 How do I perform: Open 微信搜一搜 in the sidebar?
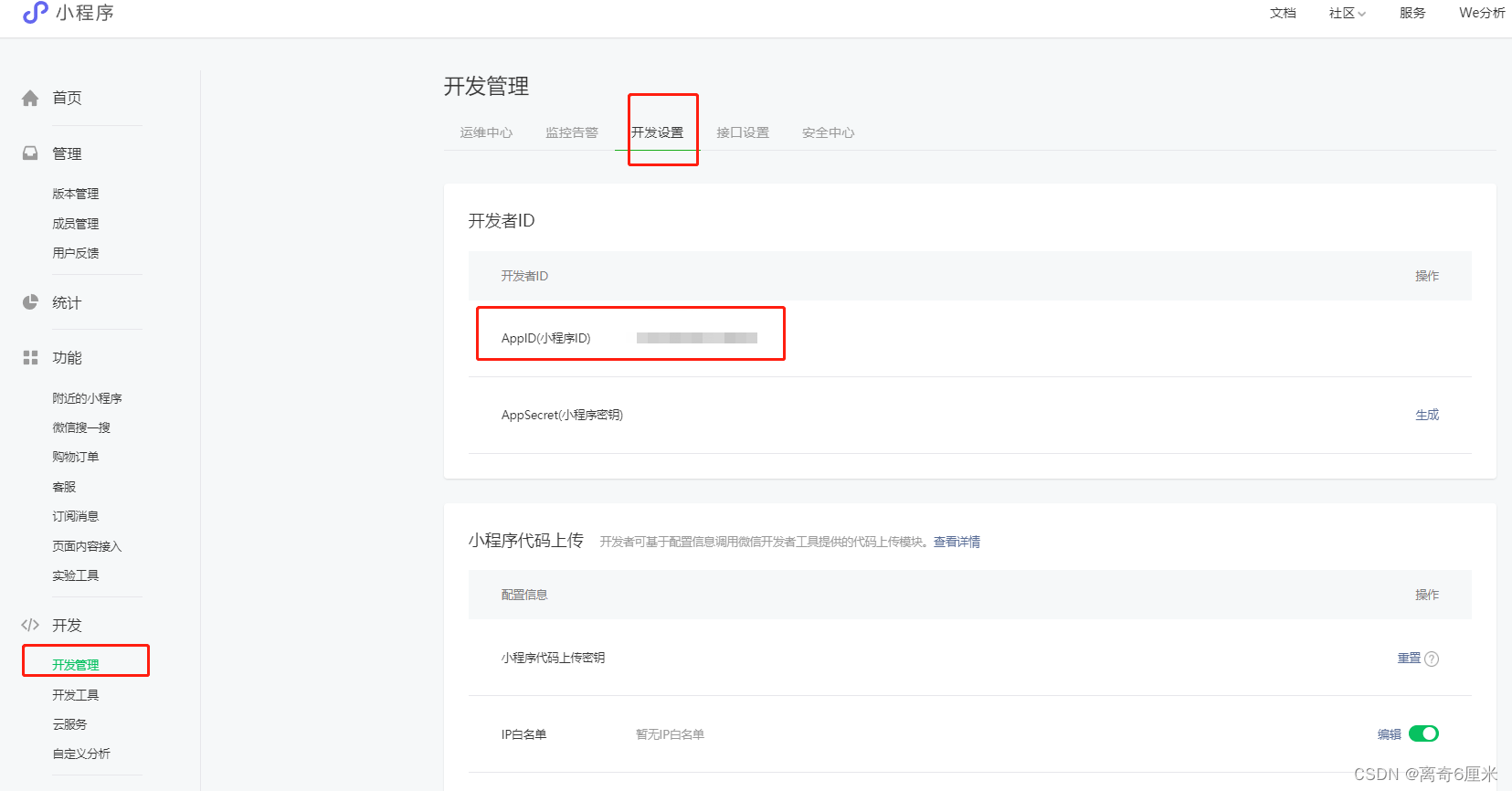tap(81, 427)
